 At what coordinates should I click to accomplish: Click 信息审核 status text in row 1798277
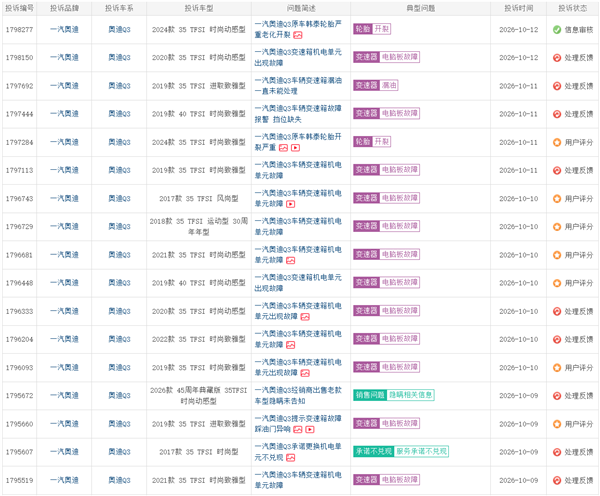click(579, 29)
